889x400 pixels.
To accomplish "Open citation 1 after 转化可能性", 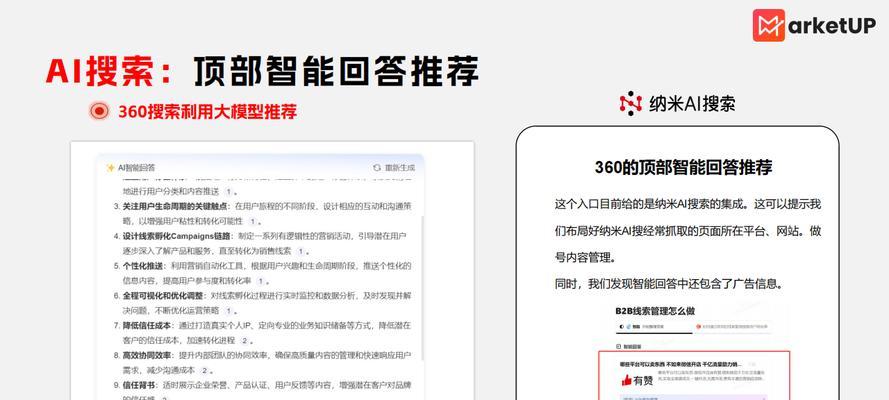I will click(x=252, y=222).
